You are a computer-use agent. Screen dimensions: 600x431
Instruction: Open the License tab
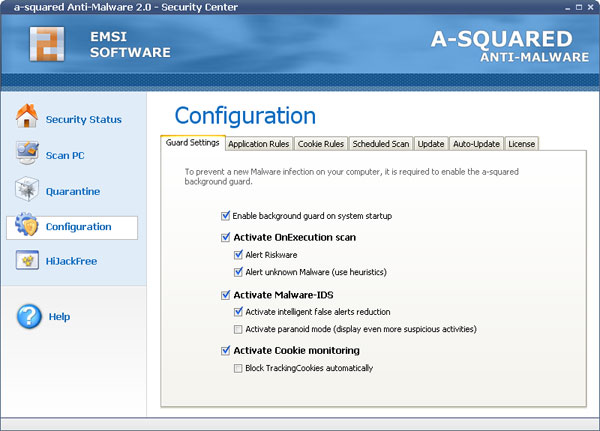coord(522,144)
